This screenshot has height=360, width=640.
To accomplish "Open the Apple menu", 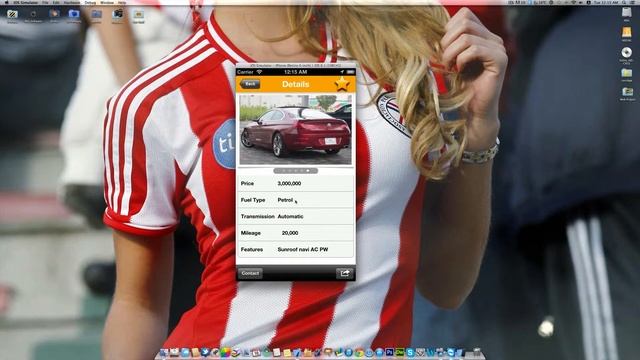I will [x=7, y=2].
